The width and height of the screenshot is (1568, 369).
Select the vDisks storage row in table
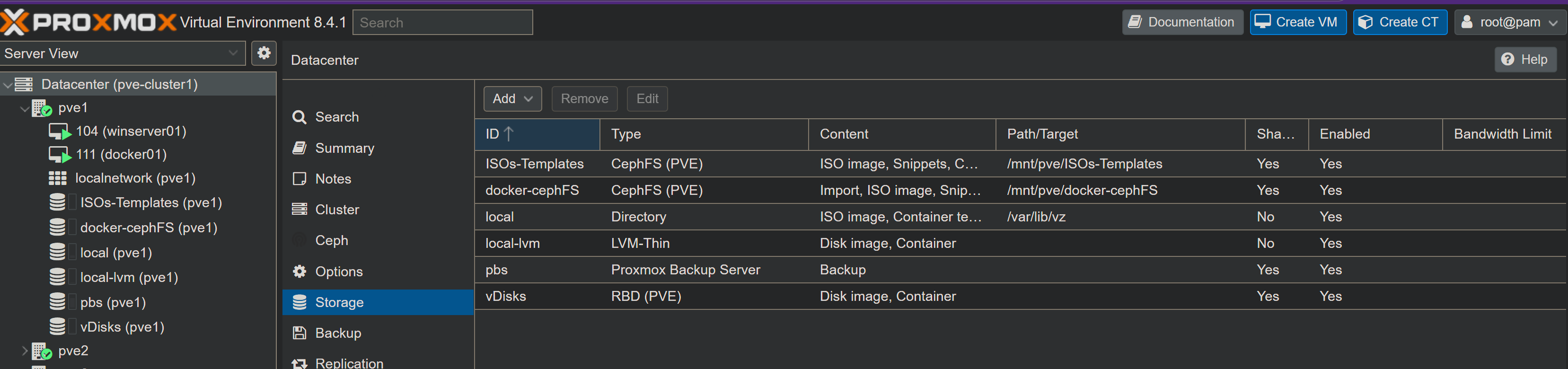tap(1021, 297)
